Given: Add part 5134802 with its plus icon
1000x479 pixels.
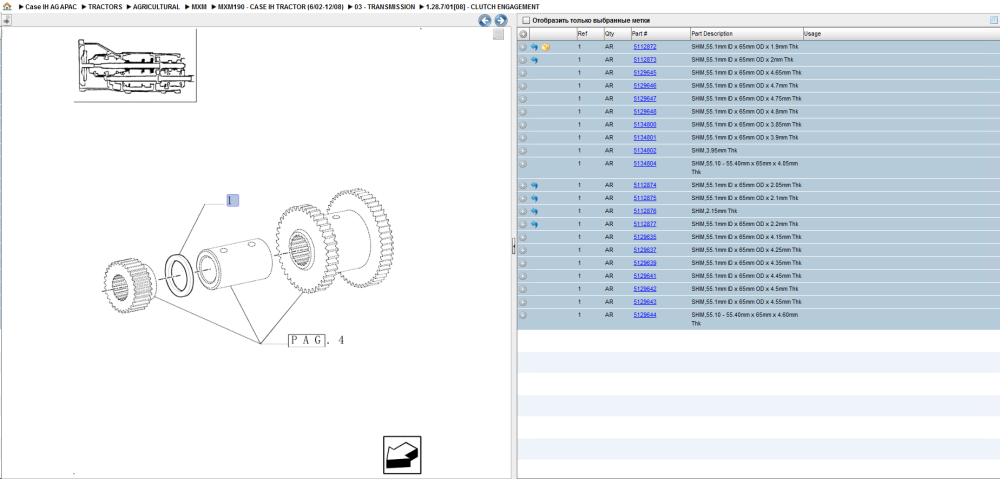Looking at the screenshot, I should click(523, 151).
